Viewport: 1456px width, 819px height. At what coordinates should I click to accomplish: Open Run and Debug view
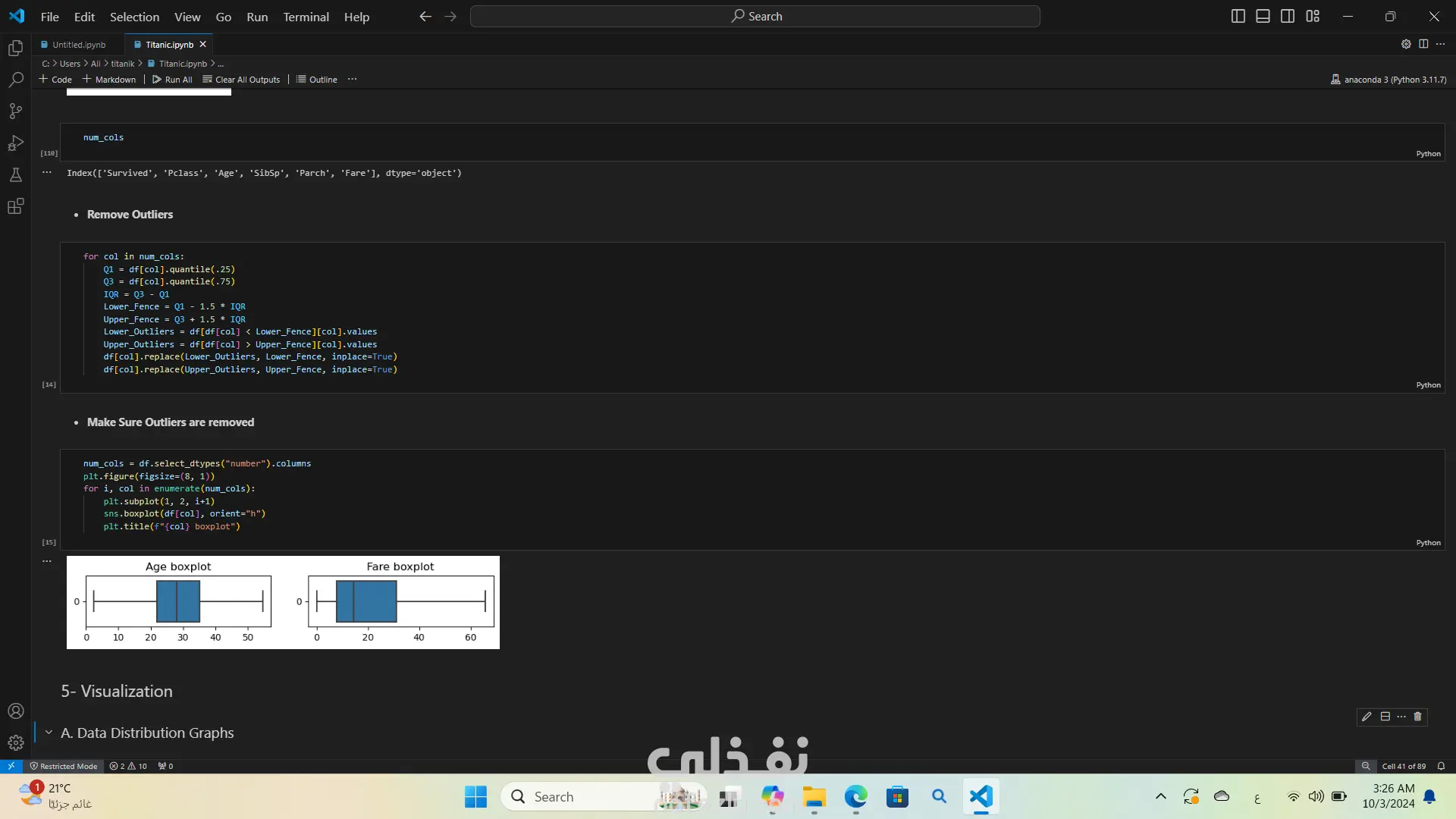coord(15,143)
